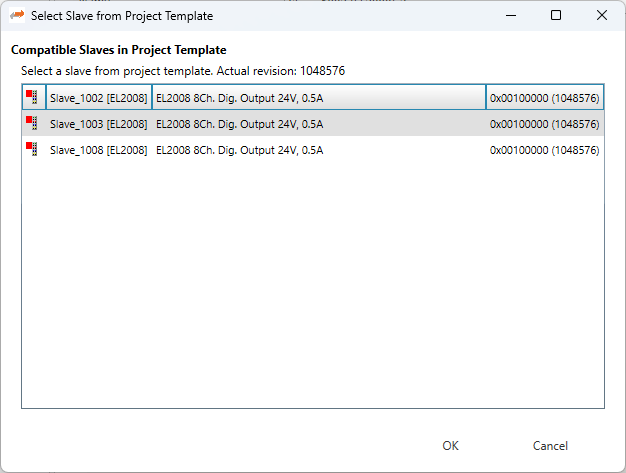This screenshot has width=626, height=473.
Task: Click the description text of the Slave_1008 row
Action: (x=239, y=150)
